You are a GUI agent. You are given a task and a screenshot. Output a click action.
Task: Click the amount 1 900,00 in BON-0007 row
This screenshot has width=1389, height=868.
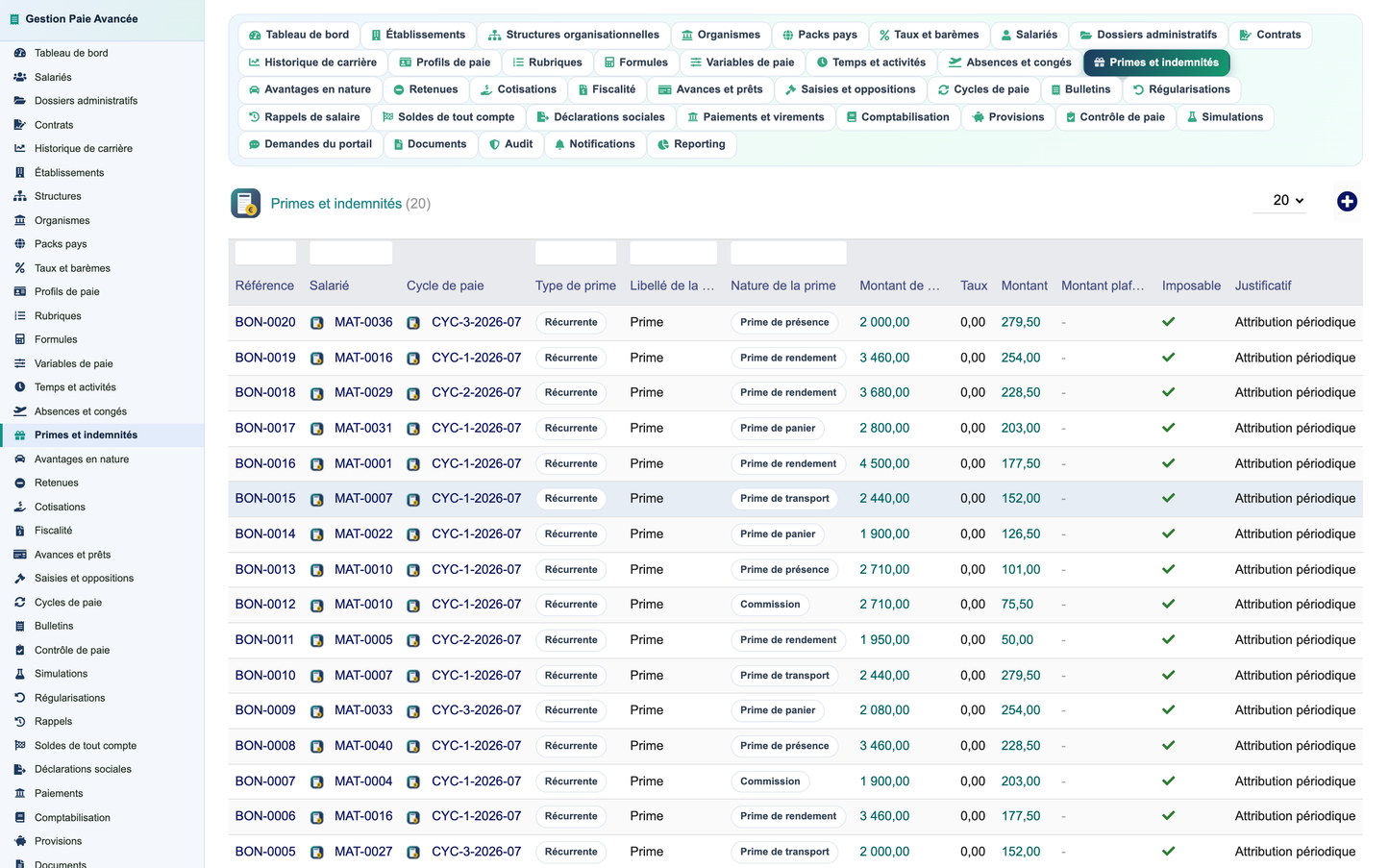tap(884, 781)
